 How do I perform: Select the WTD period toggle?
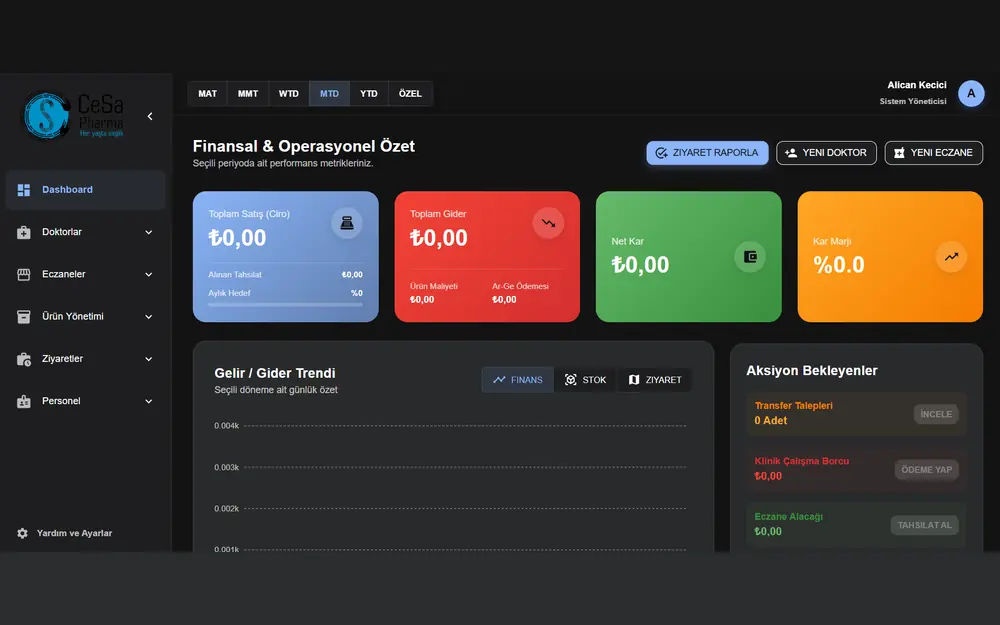(288, 94)
